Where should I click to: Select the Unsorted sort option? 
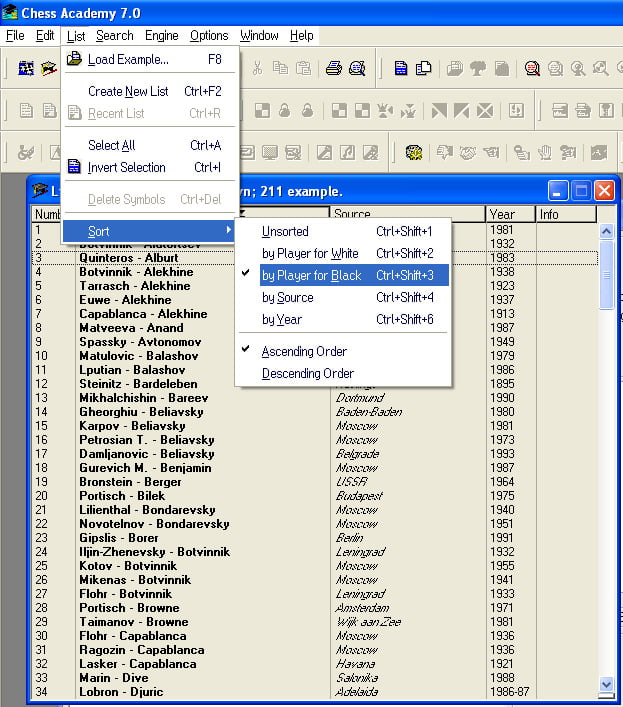[344, 231]
